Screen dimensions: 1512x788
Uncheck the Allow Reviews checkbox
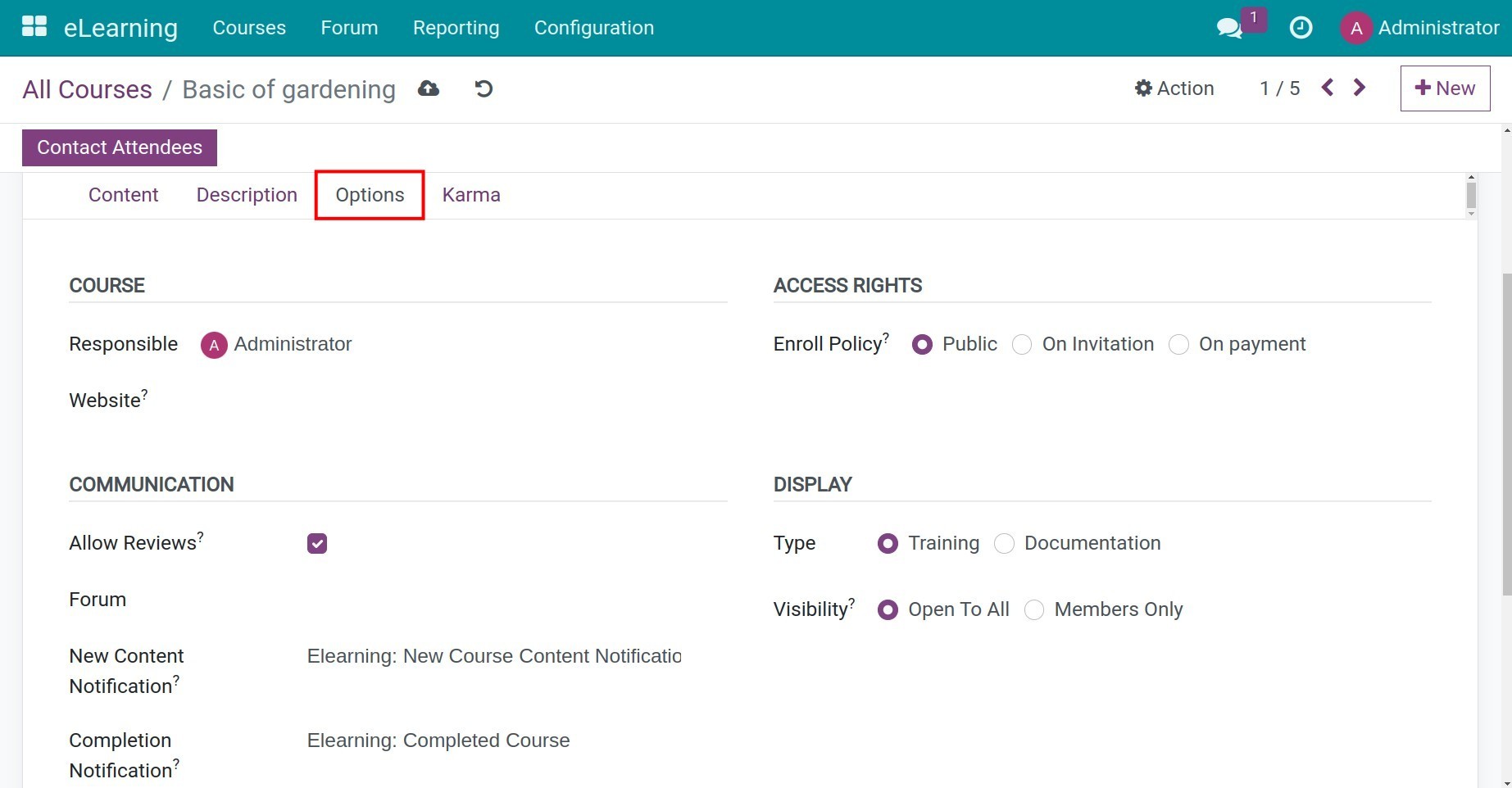(x=316, y=542)
